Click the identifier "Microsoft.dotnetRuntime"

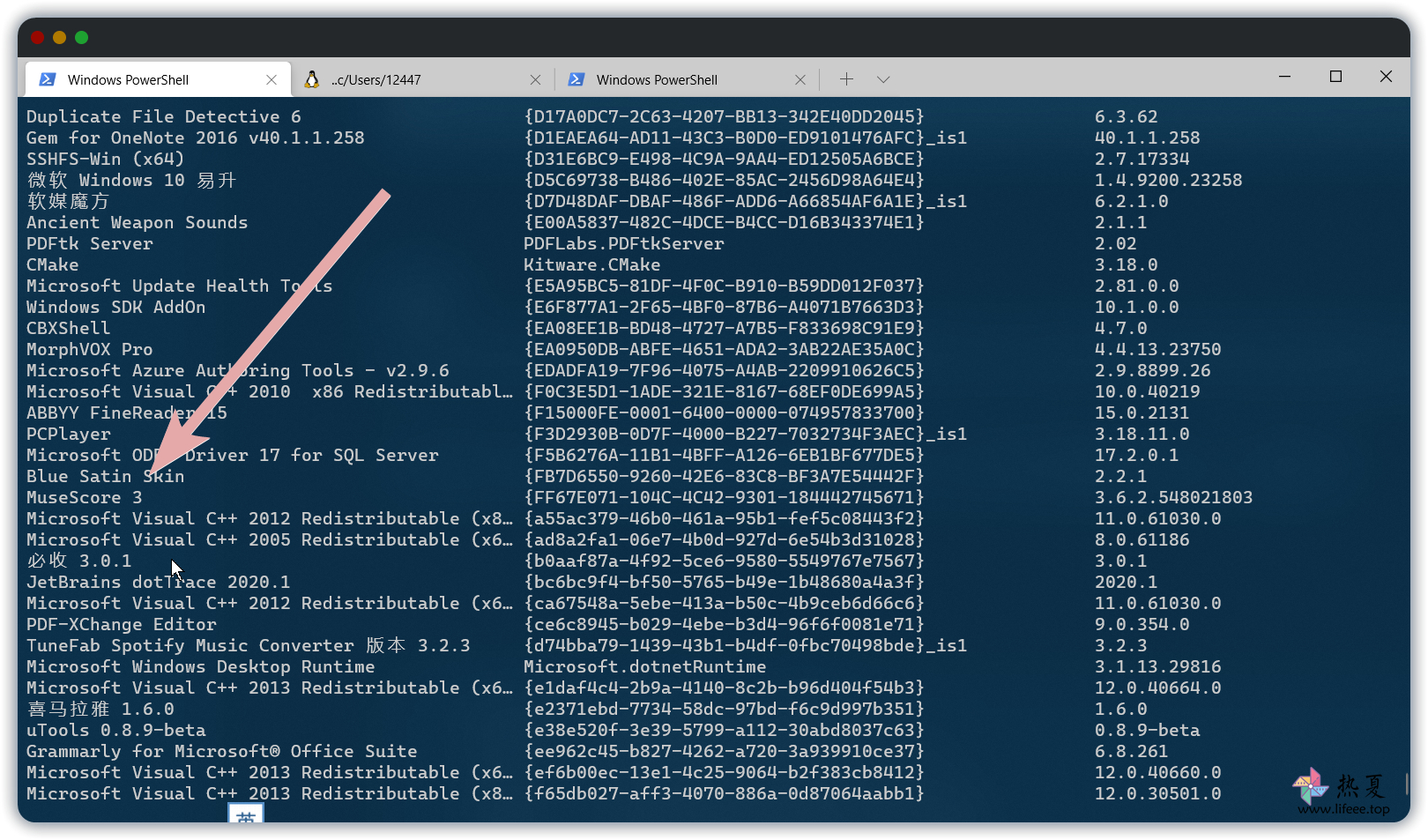645,666
